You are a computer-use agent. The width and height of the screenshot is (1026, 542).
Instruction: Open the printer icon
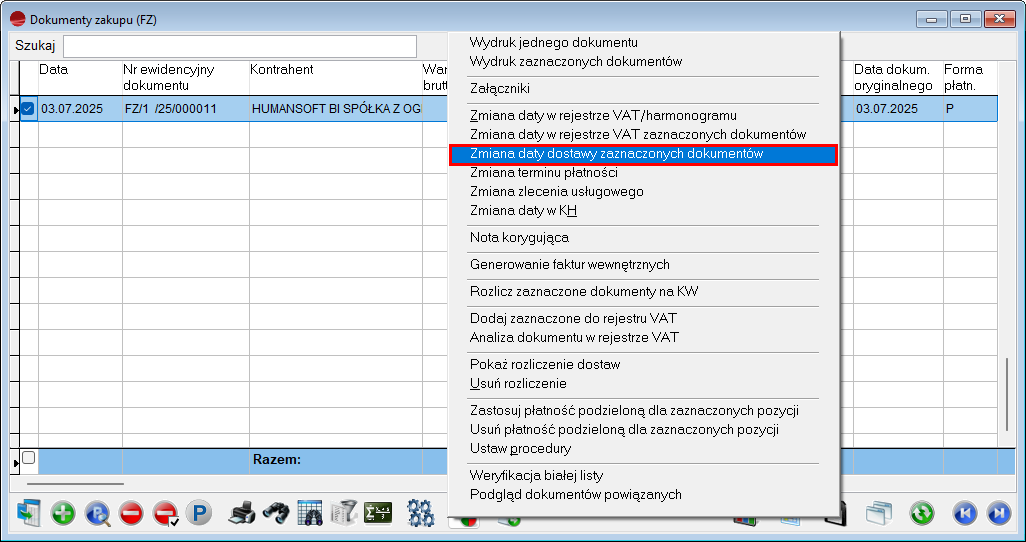pos(241,513)
